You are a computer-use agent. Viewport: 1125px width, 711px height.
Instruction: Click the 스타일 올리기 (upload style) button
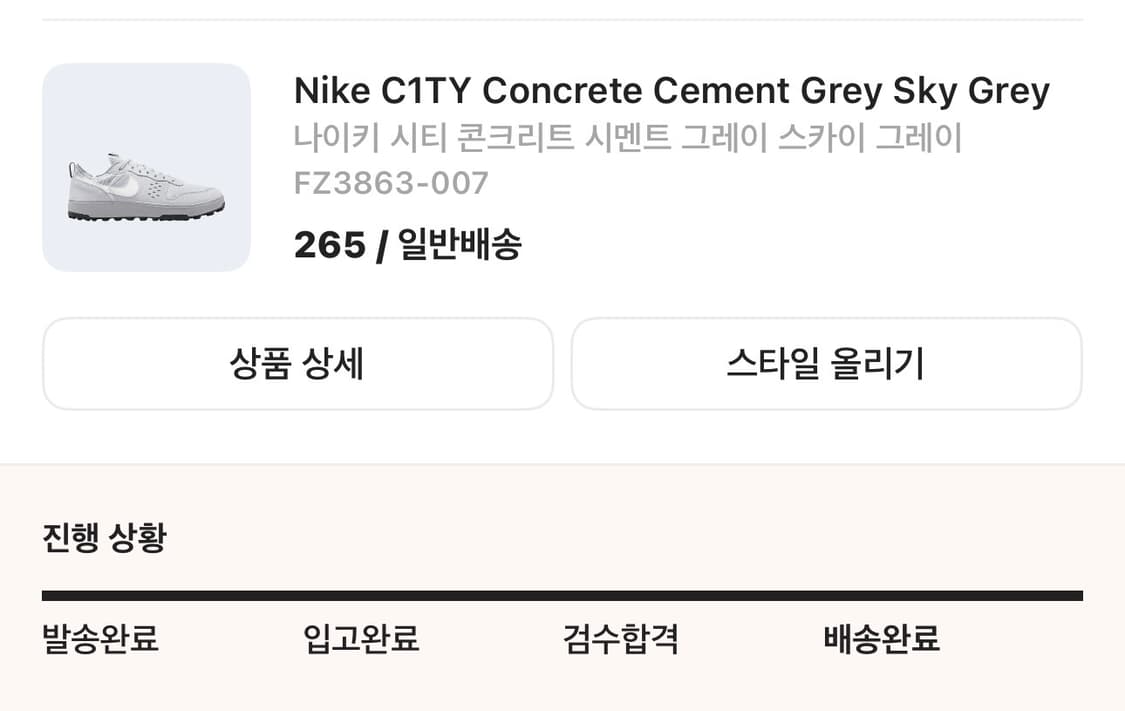coord(825,364)
